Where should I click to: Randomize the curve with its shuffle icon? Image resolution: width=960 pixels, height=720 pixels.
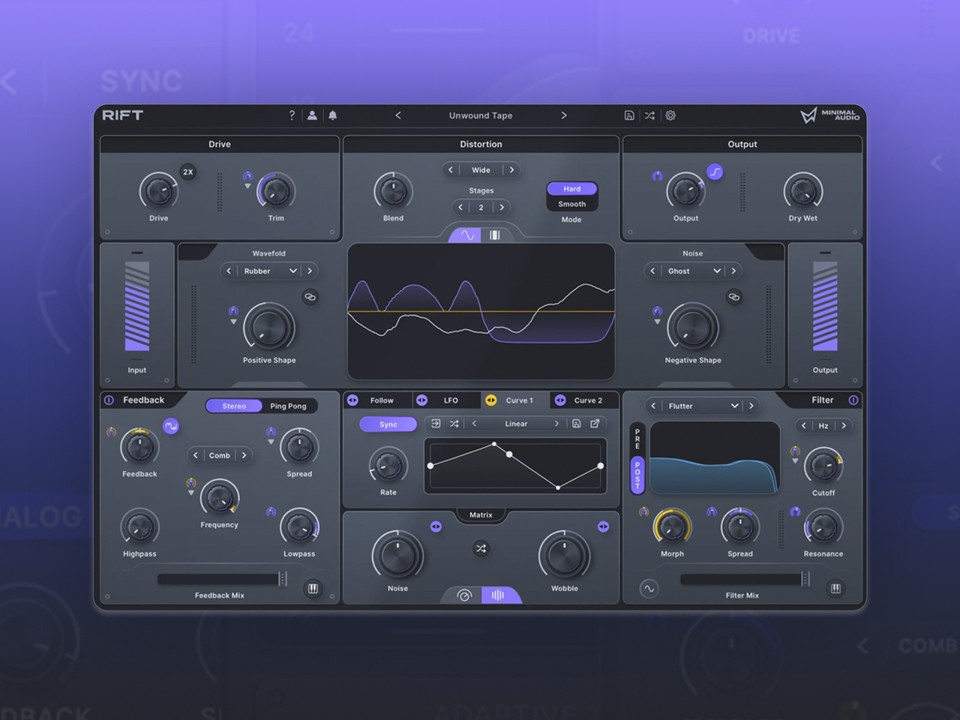[x=454, y=424]
